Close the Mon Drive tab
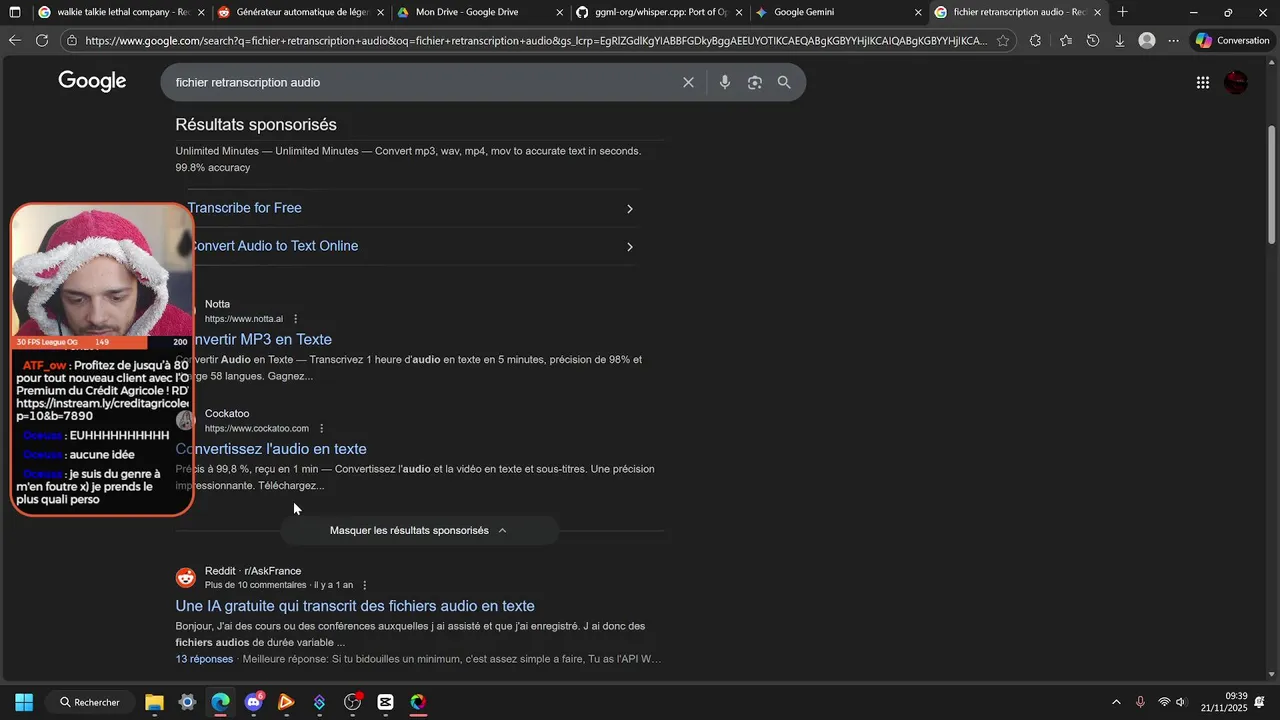 pos(560,13)
